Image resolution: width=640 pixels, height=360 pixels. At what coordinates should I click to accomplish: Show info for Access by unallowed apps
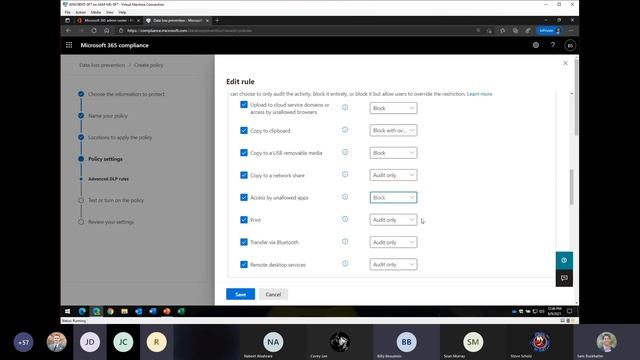tap(345, 197)
